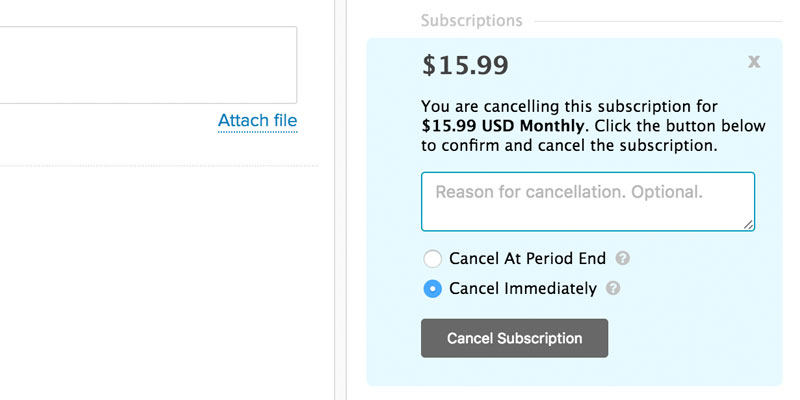Click the Cancel At Period End label text

528,259
